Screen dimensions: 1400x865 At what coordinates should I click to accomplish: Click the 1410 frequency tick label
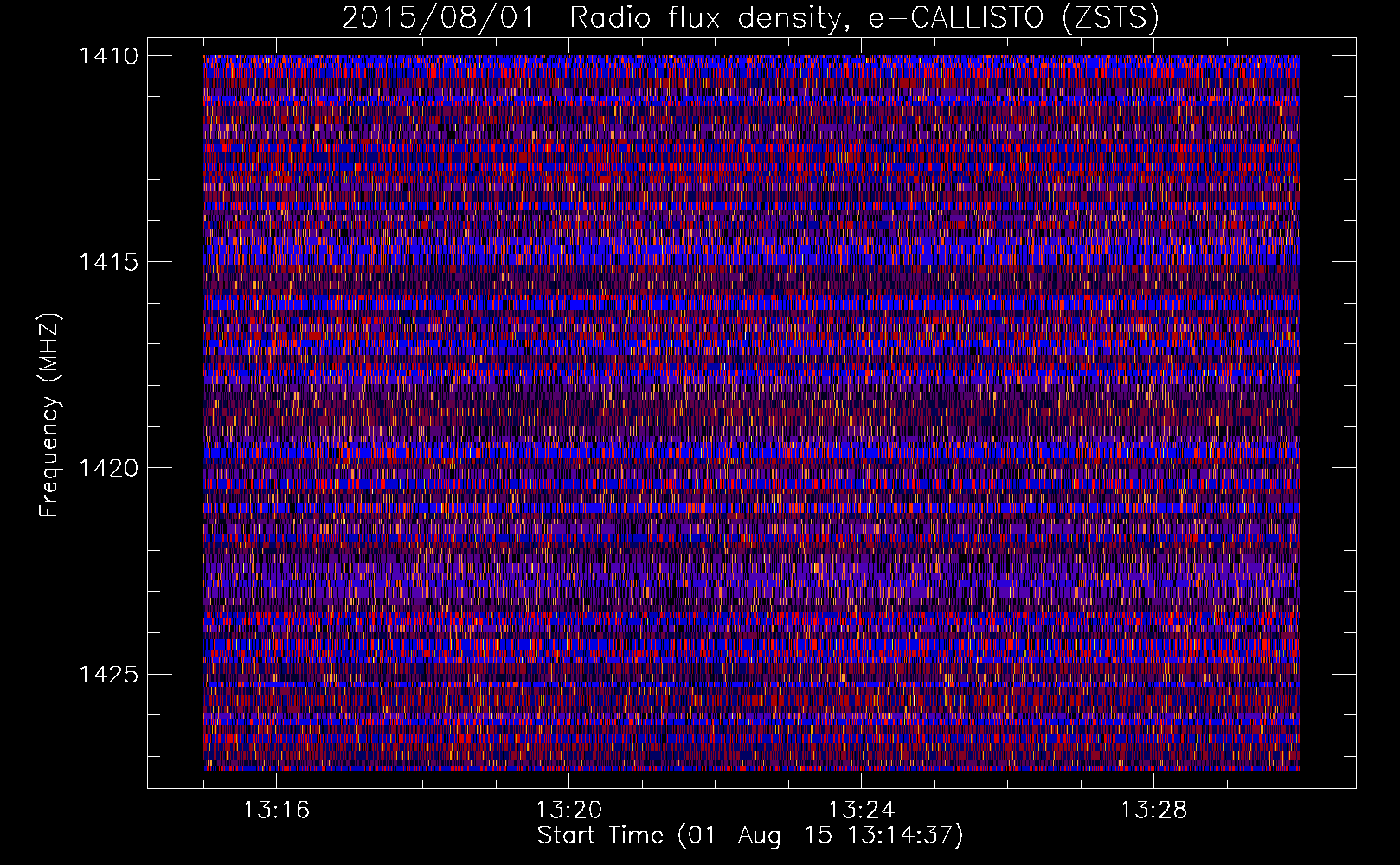click(108, 56)
